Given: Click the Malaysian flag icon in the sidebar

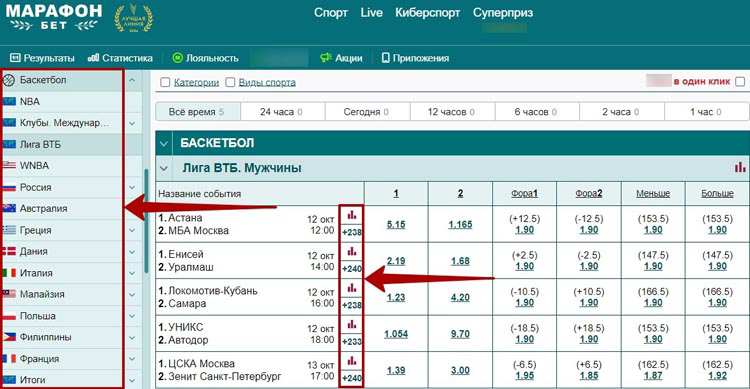Looking at the screenshot, I should [x=9, y=294].
